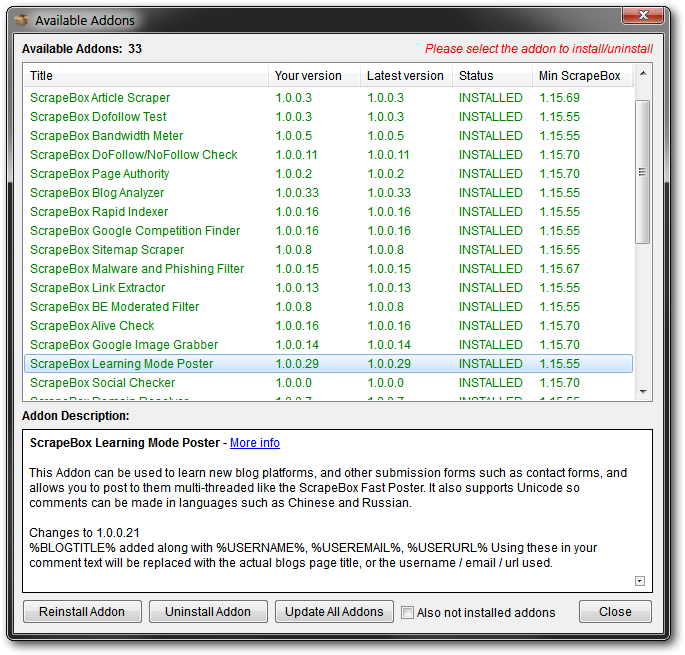
Task: Click the Reinstall Addon button
Action: 82,612
